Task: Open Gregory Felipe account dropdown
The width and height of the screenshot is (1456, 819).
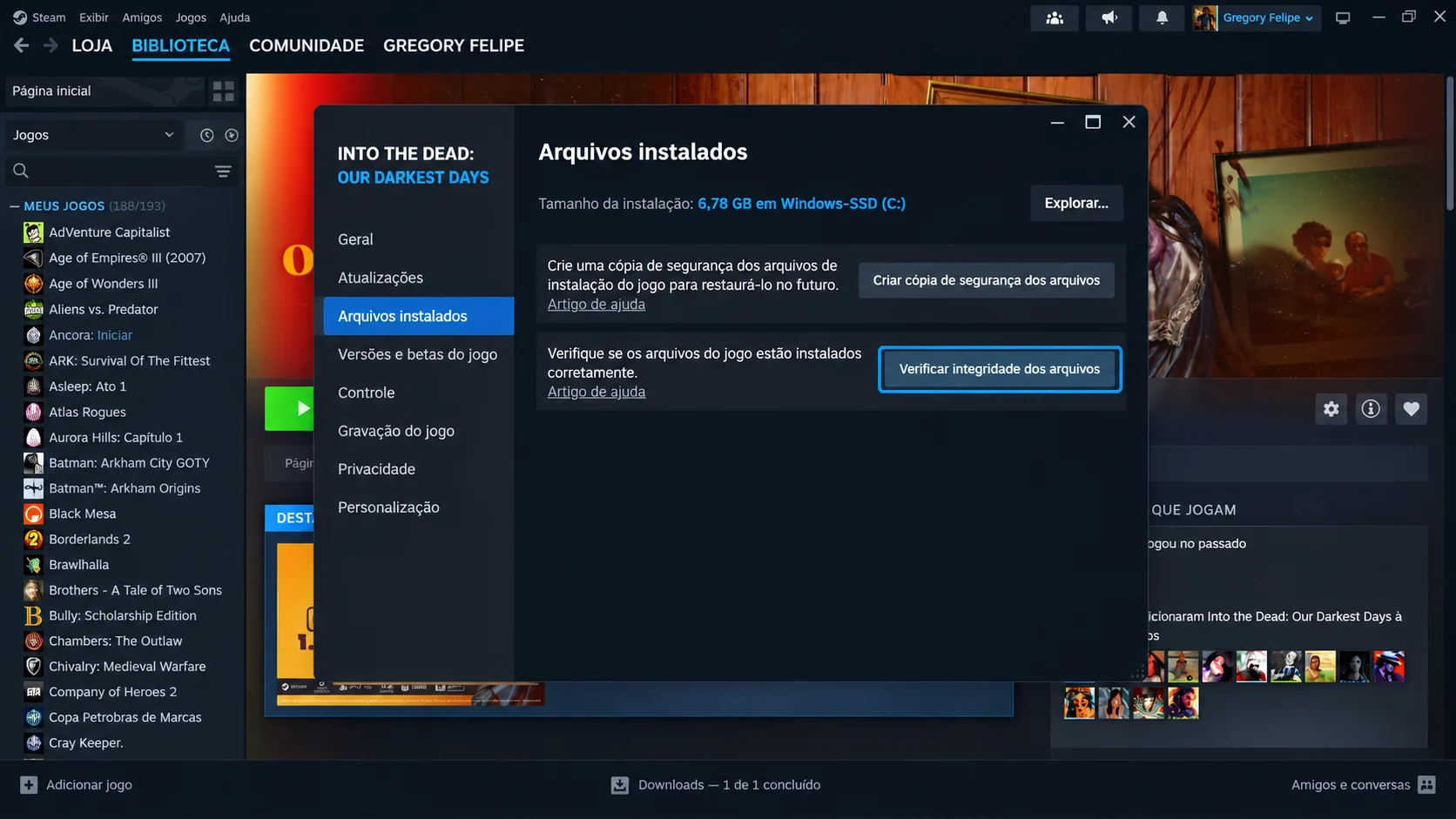Action: click(1268, 17)
